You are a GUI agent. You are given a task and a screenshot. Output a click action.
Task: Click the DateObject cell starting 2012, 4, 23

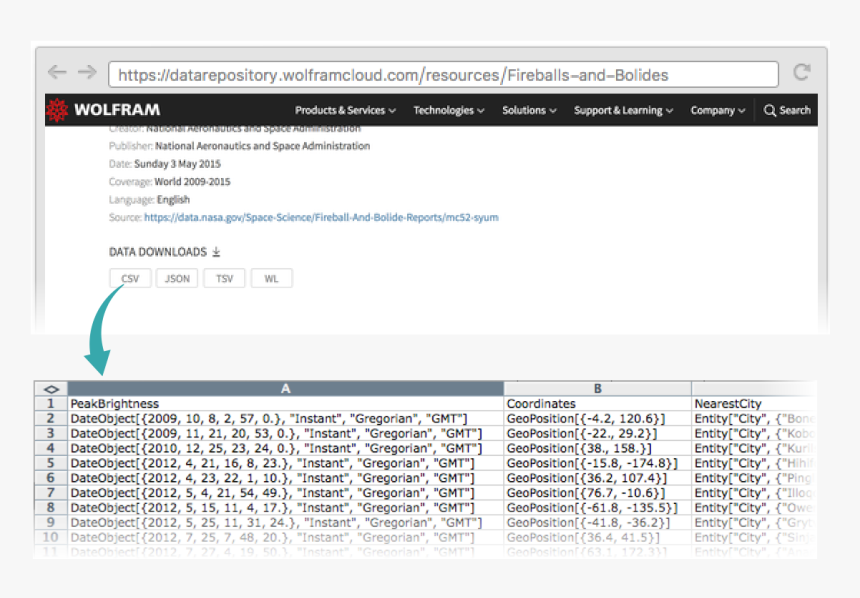pos(286,478)
